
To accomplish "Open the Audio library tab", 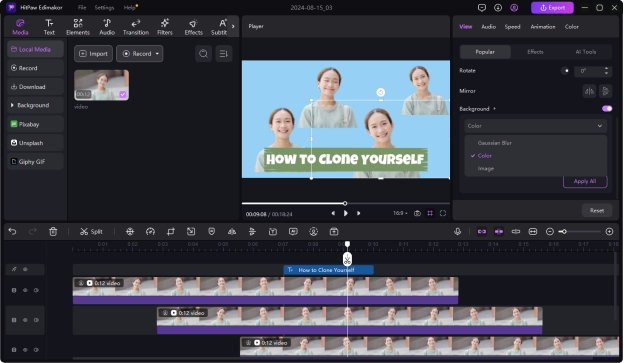I will pyautogui.click(x=107, y=27).
